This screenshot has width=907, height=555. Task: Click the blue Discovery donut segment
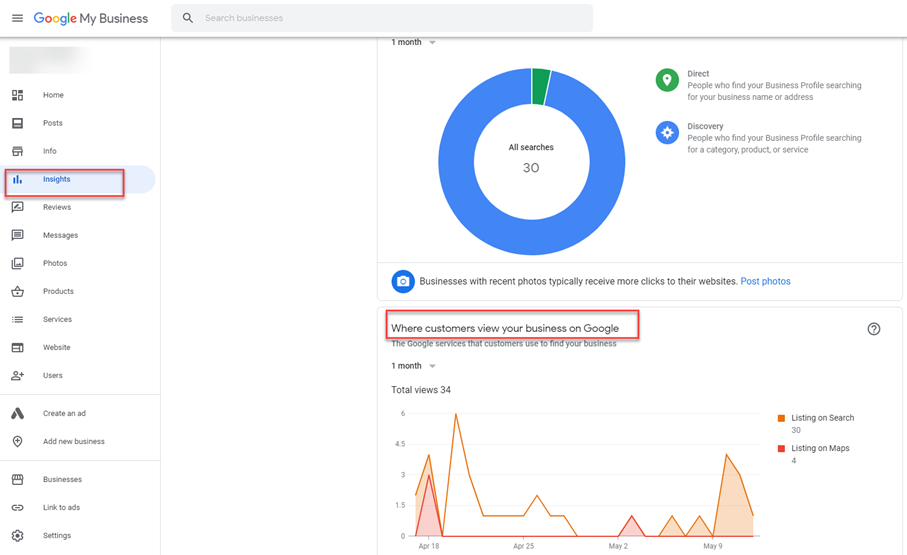coord(532,237)
